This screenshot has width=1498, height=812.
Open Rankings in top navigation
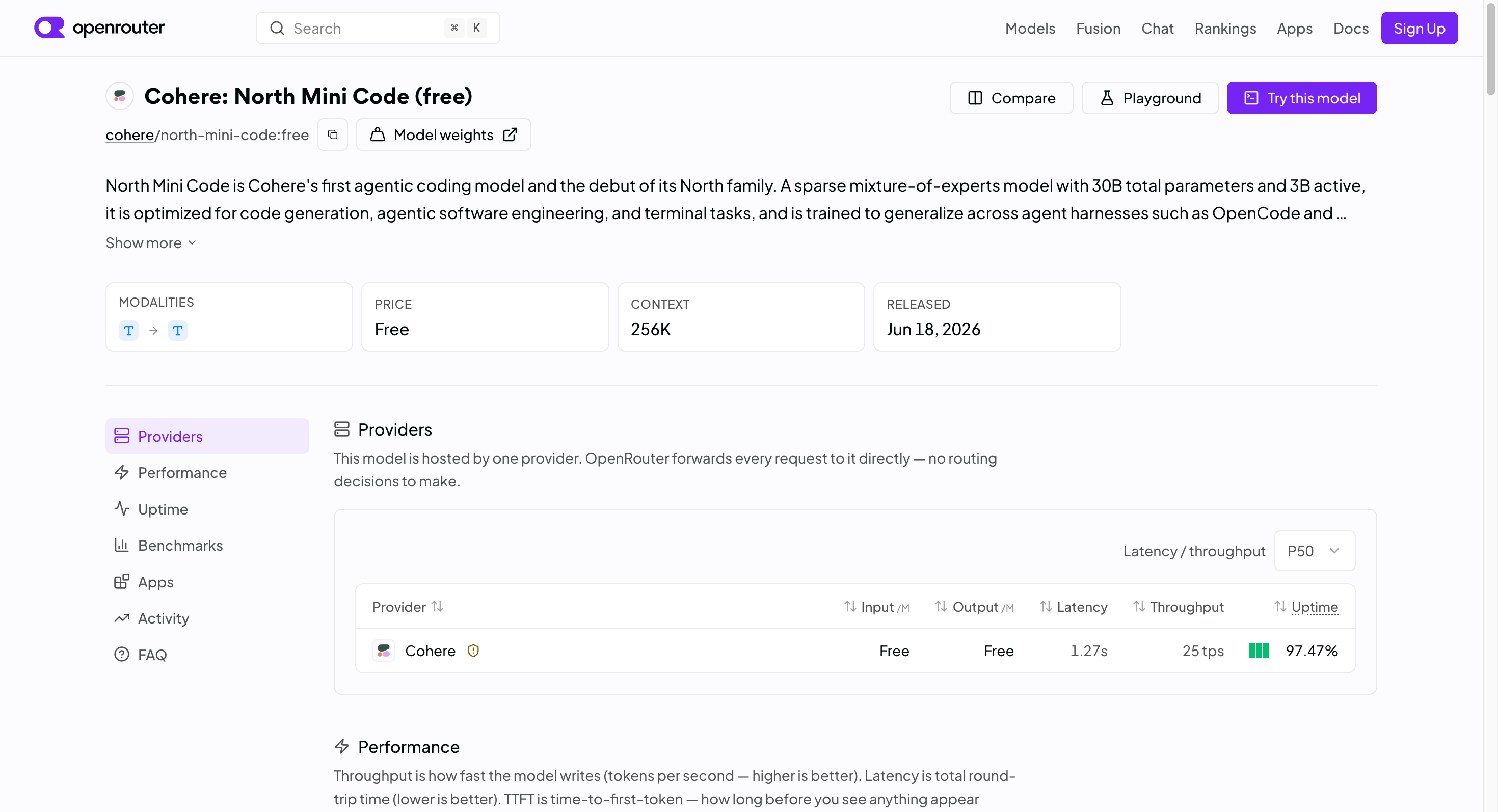[1225, 29]
